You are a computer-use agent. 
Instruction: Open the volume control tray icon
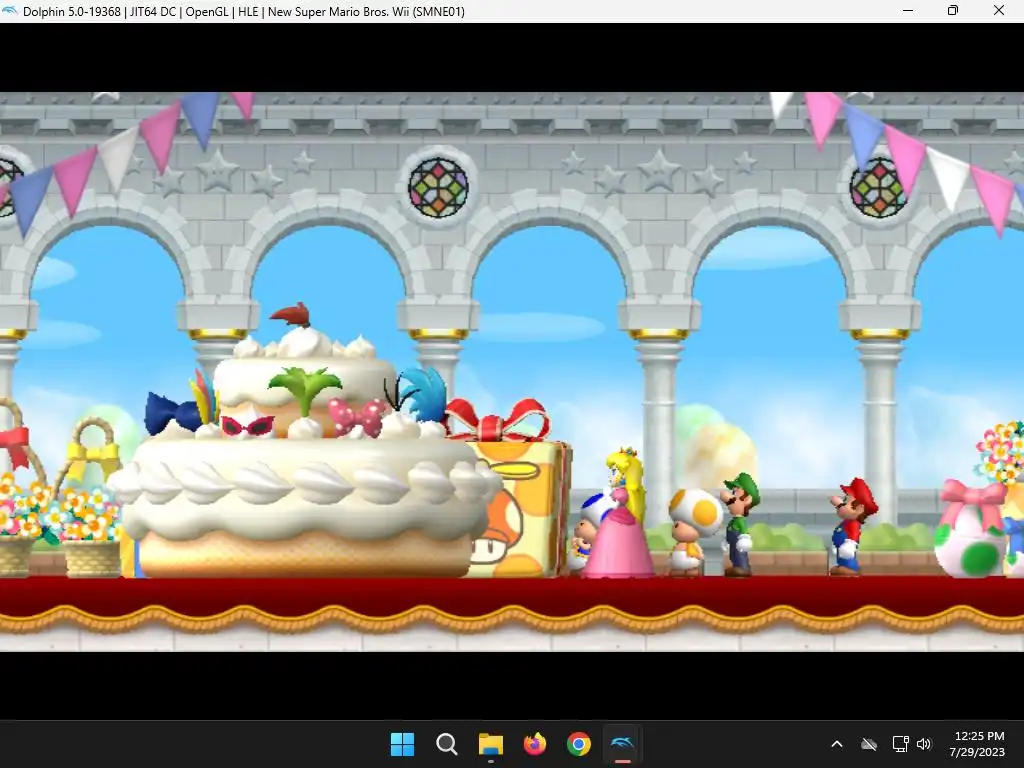[923, 744]
